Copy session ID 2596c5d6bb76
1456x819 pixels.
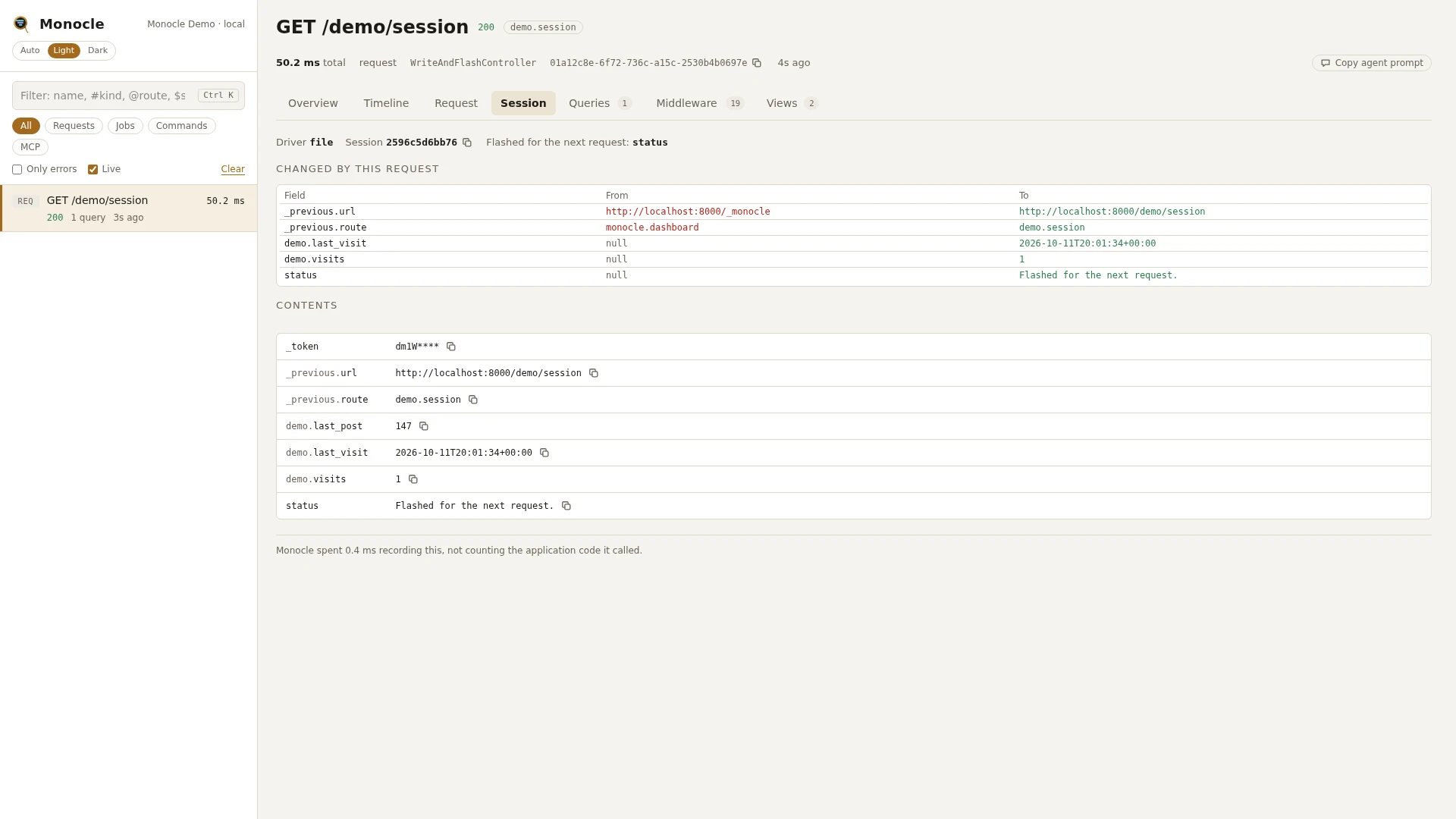click(467, 143)
